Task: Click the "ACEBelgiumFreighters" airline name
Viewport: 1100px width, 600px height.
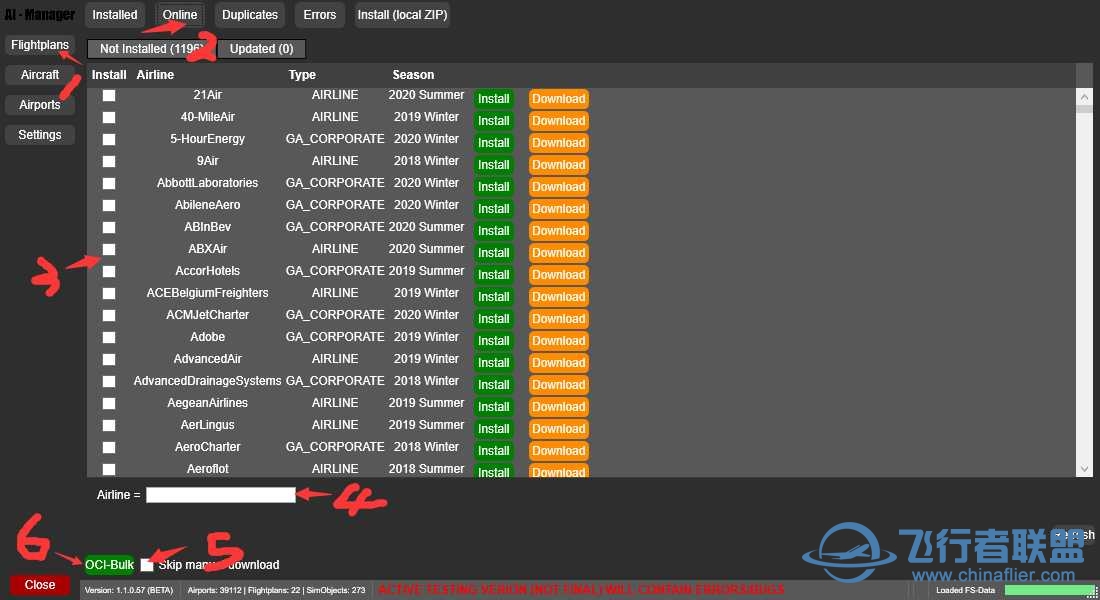Action: point(208,293)
